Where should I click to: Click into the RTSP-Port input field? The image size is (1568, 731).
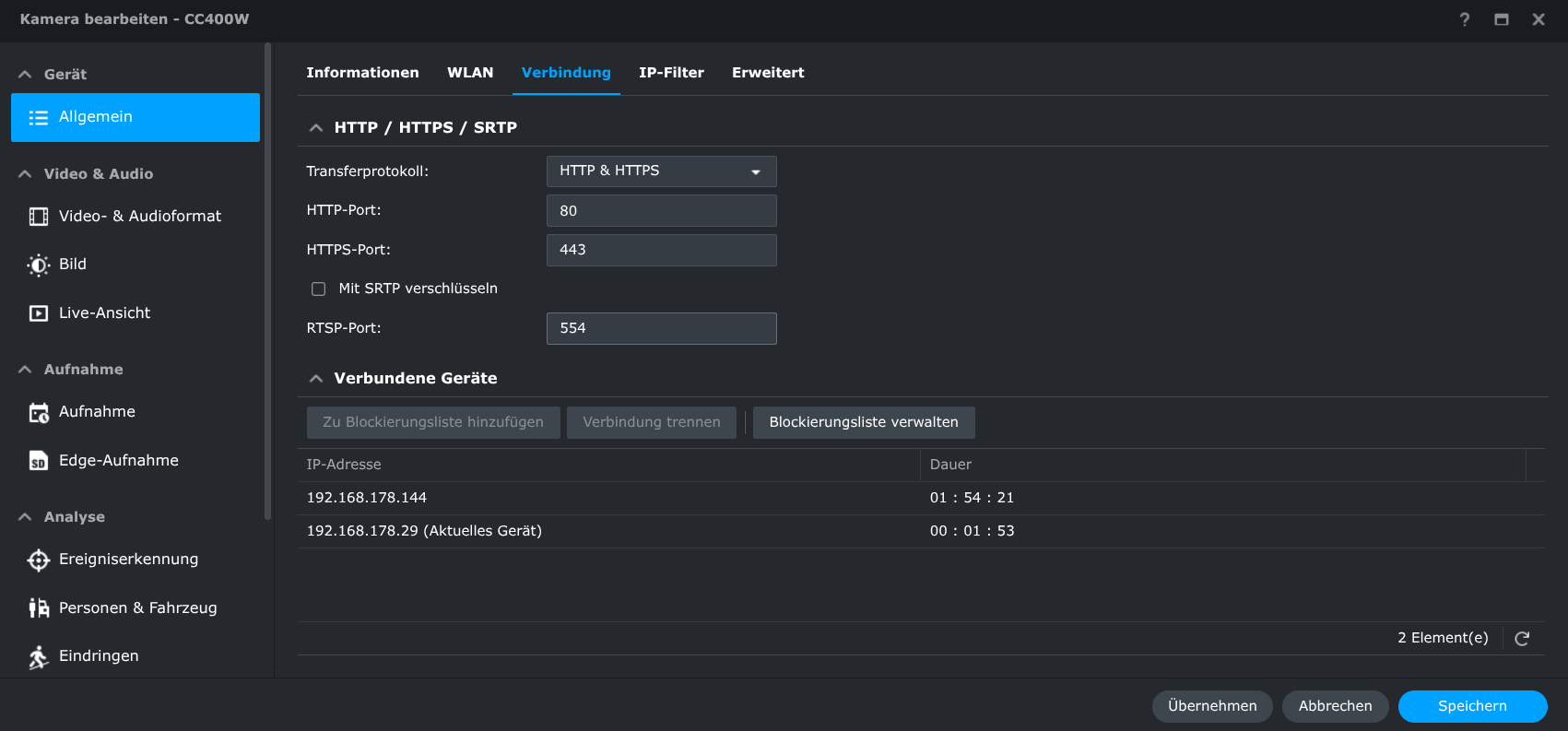point(661,329)
